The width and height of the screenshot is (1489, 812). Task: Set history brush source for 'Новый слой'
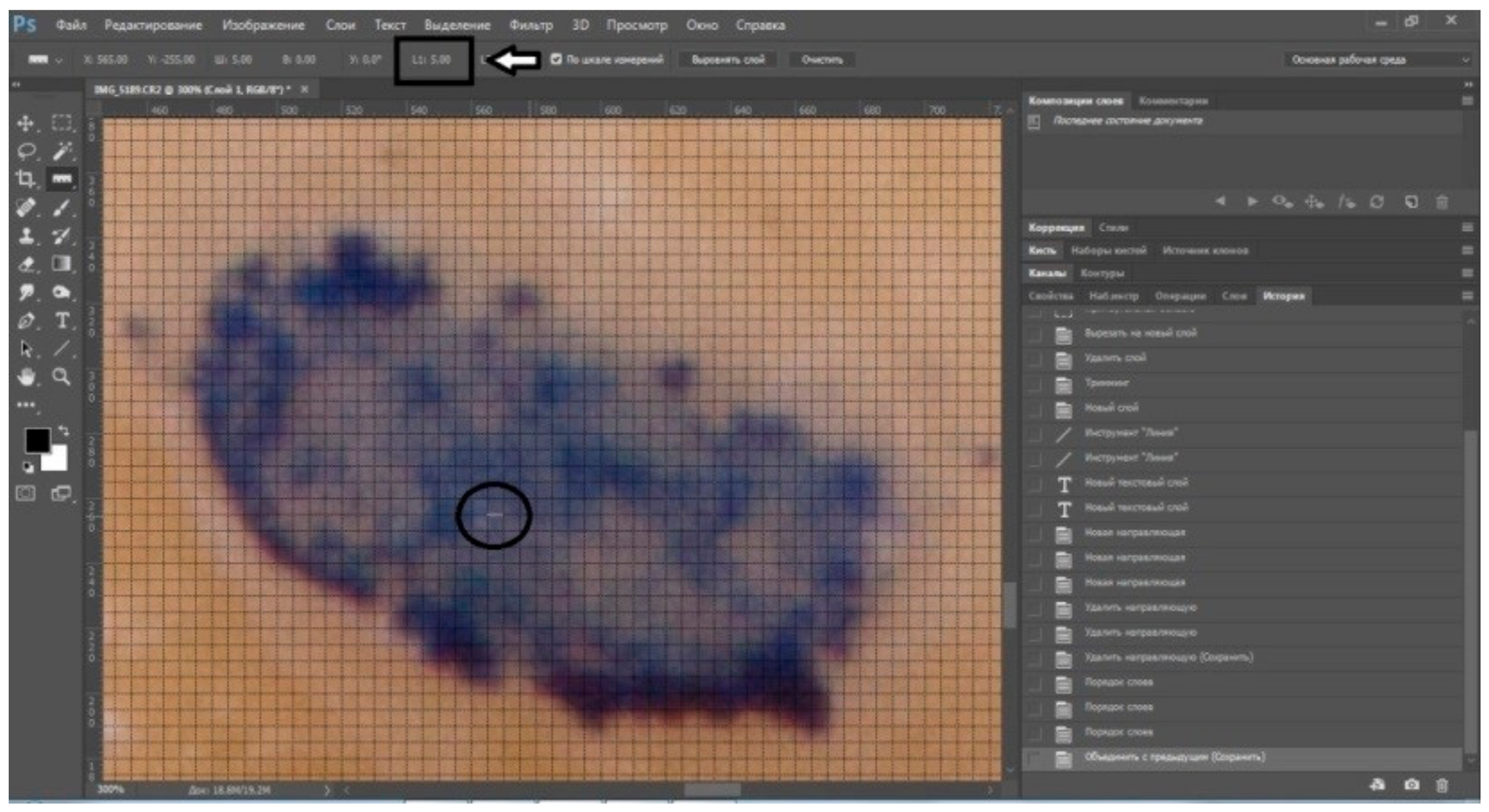pyautogui.click(x=1035, y=409)
